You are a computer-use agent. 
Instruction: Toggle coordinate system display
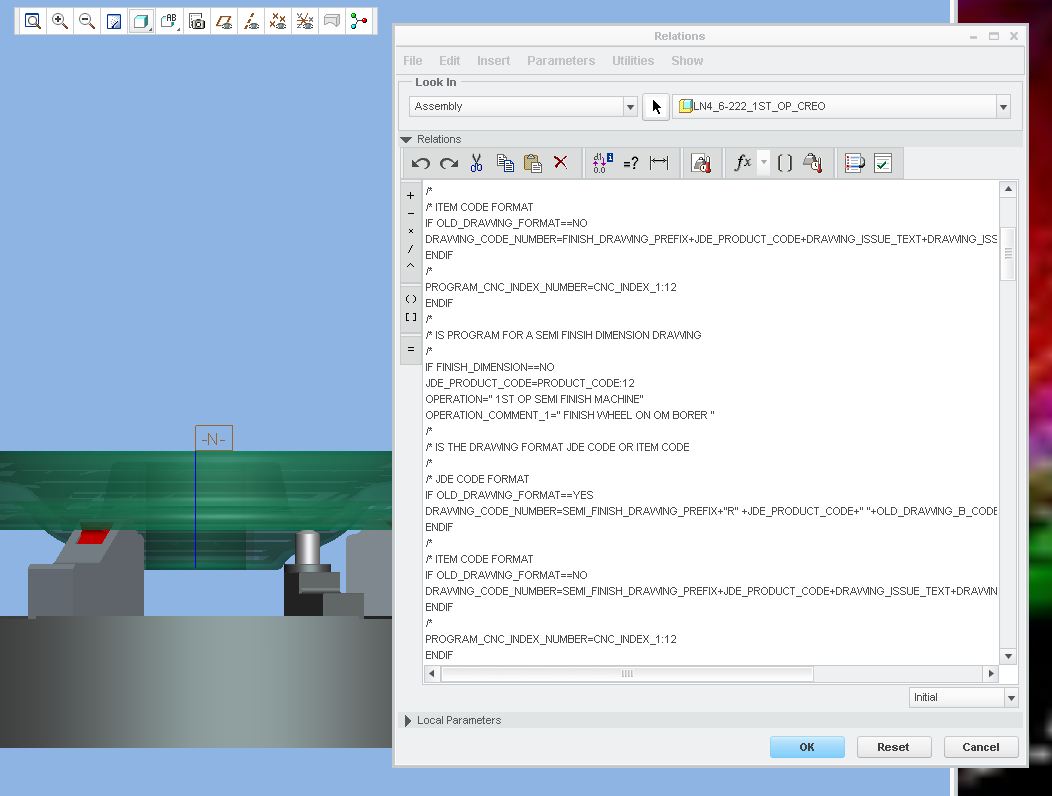[x=305, y=21]
